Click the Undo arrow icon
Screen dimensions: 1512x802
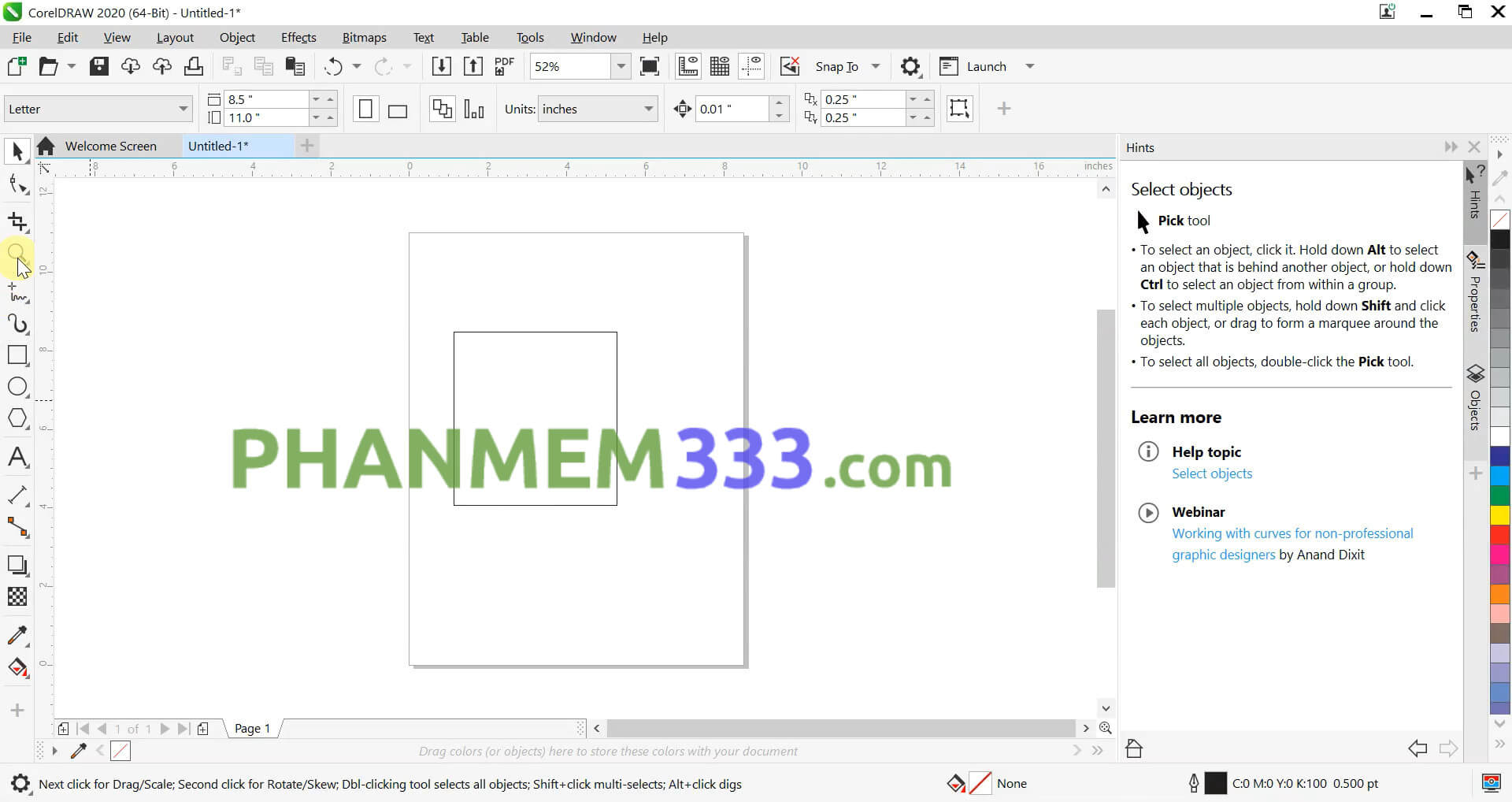tap(334, 66)
